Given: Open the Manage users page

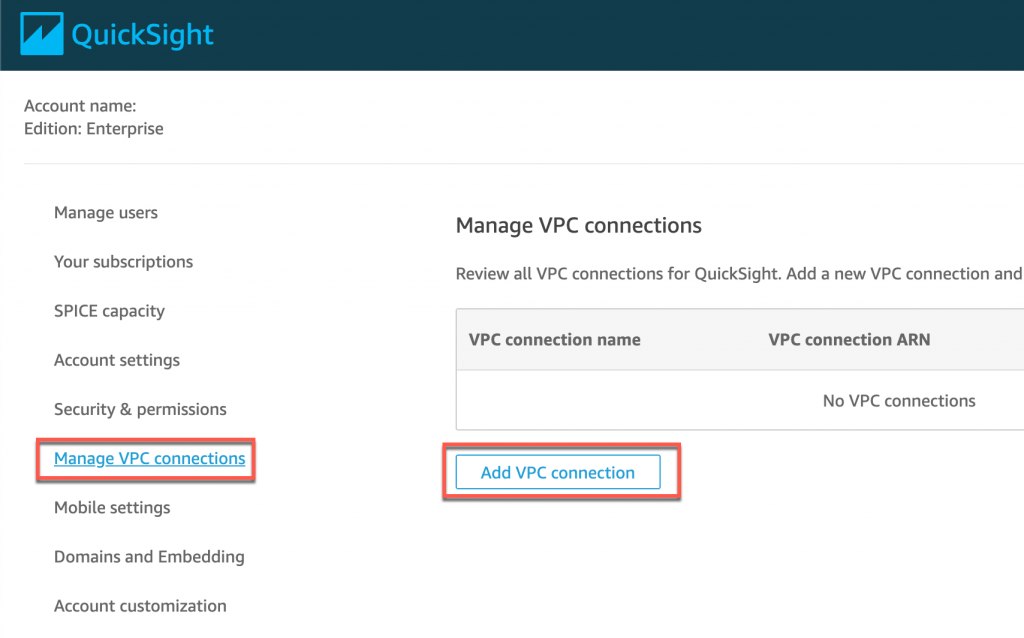Looking at the screenshot, I should 106,213.
